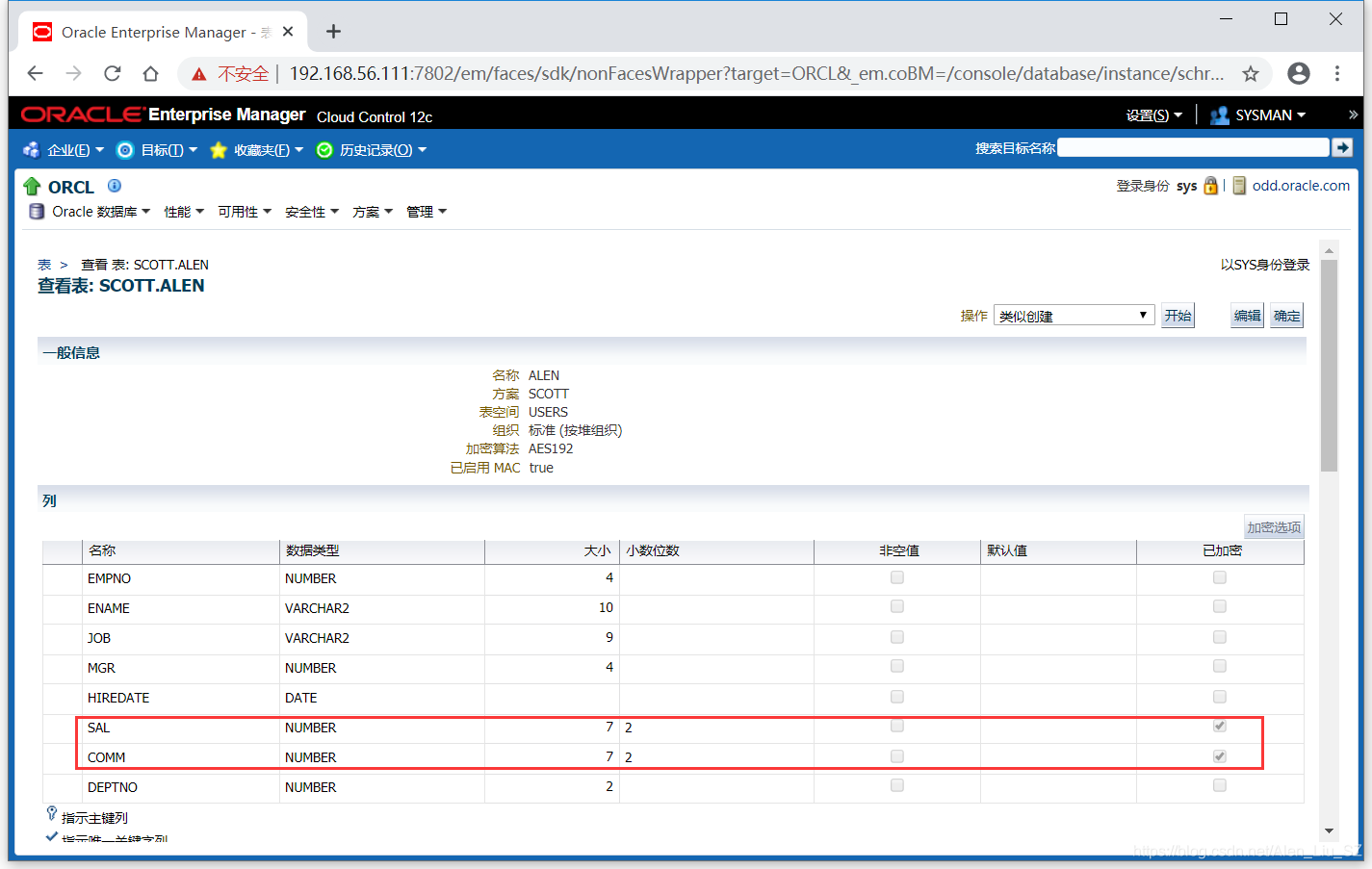Viewport: 1372px width, 869px height.
Task: Open the 操作 dropdown showing 类似创建
Action: click(x=1074, y=316)
